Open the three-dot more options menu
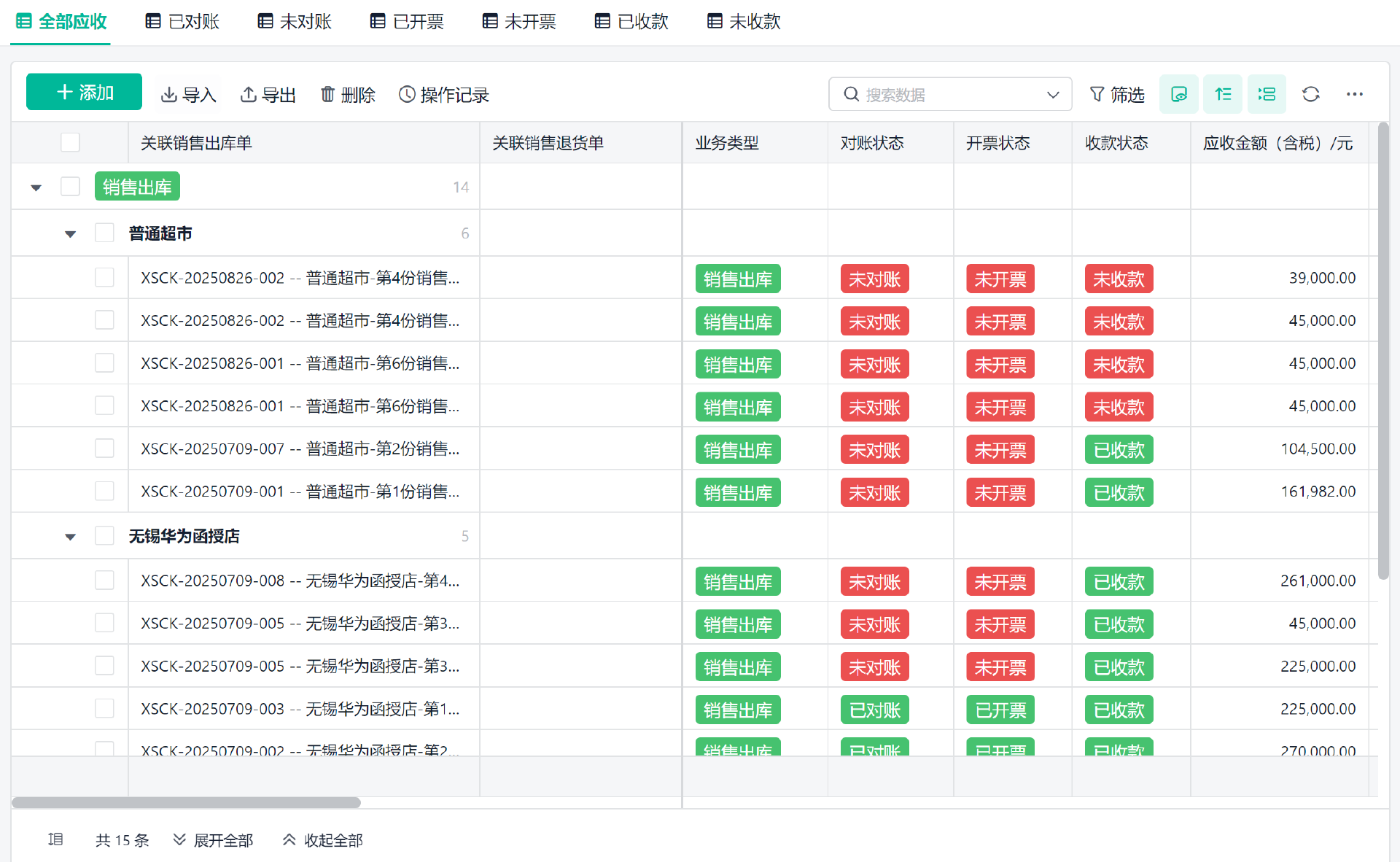This screenshot has height=862, width=1400. [x=1354, y=94]
